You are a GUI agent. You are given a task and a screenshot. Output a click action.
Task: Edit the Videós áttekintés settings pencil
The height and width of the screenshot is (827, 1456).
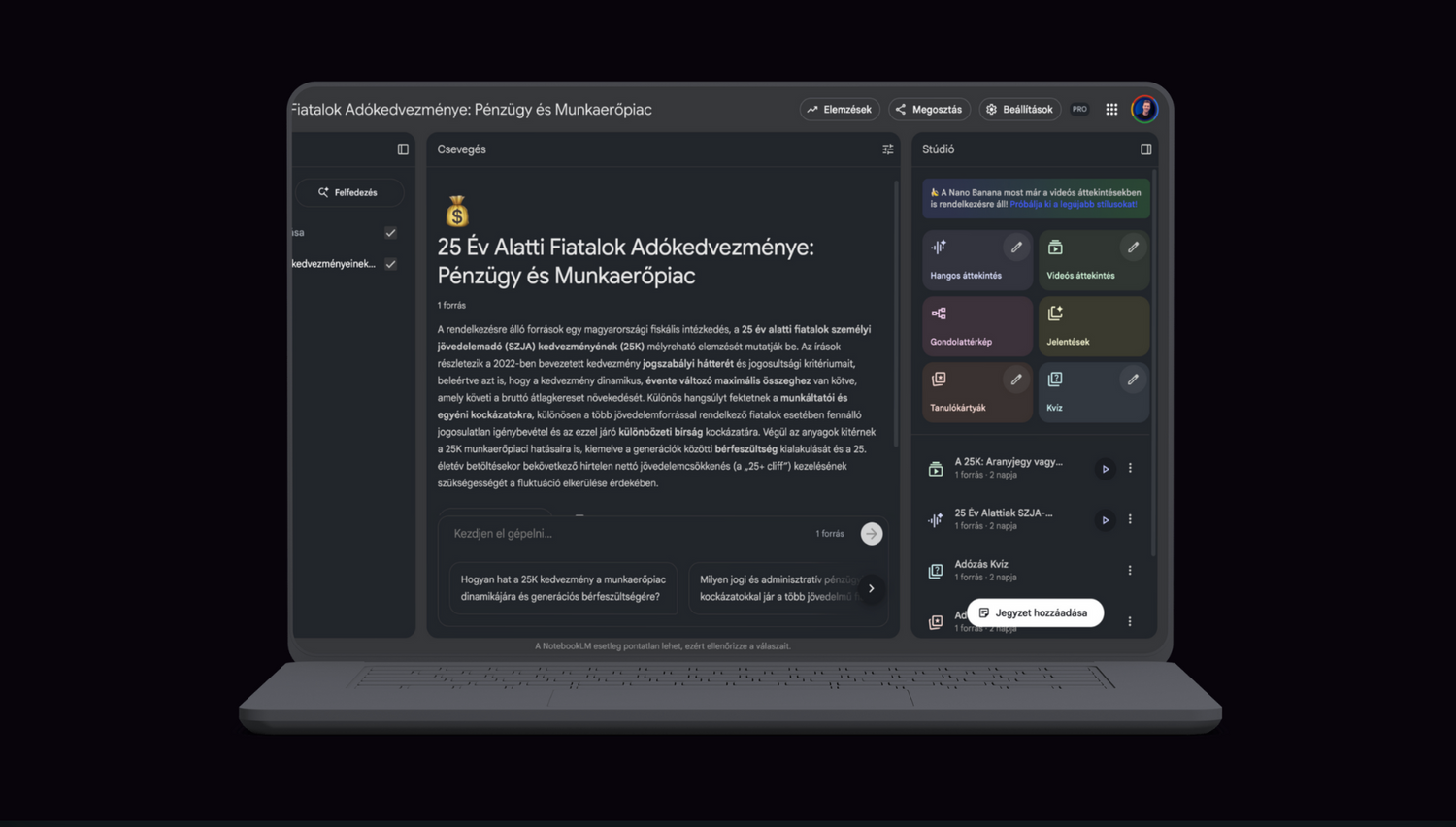[x=1133, y=248]
